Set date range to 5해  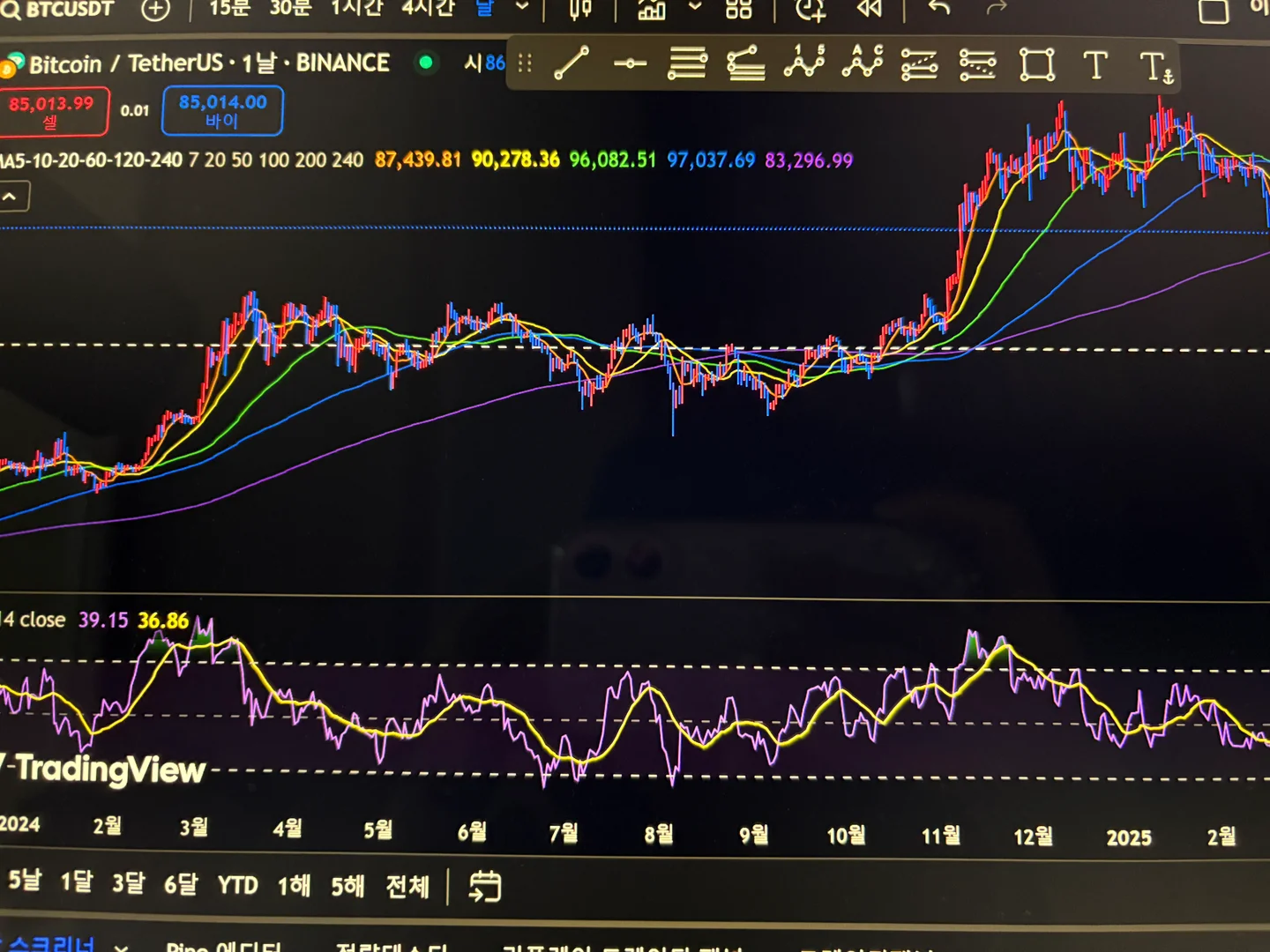pyautogui.click(x=347, y=885)
